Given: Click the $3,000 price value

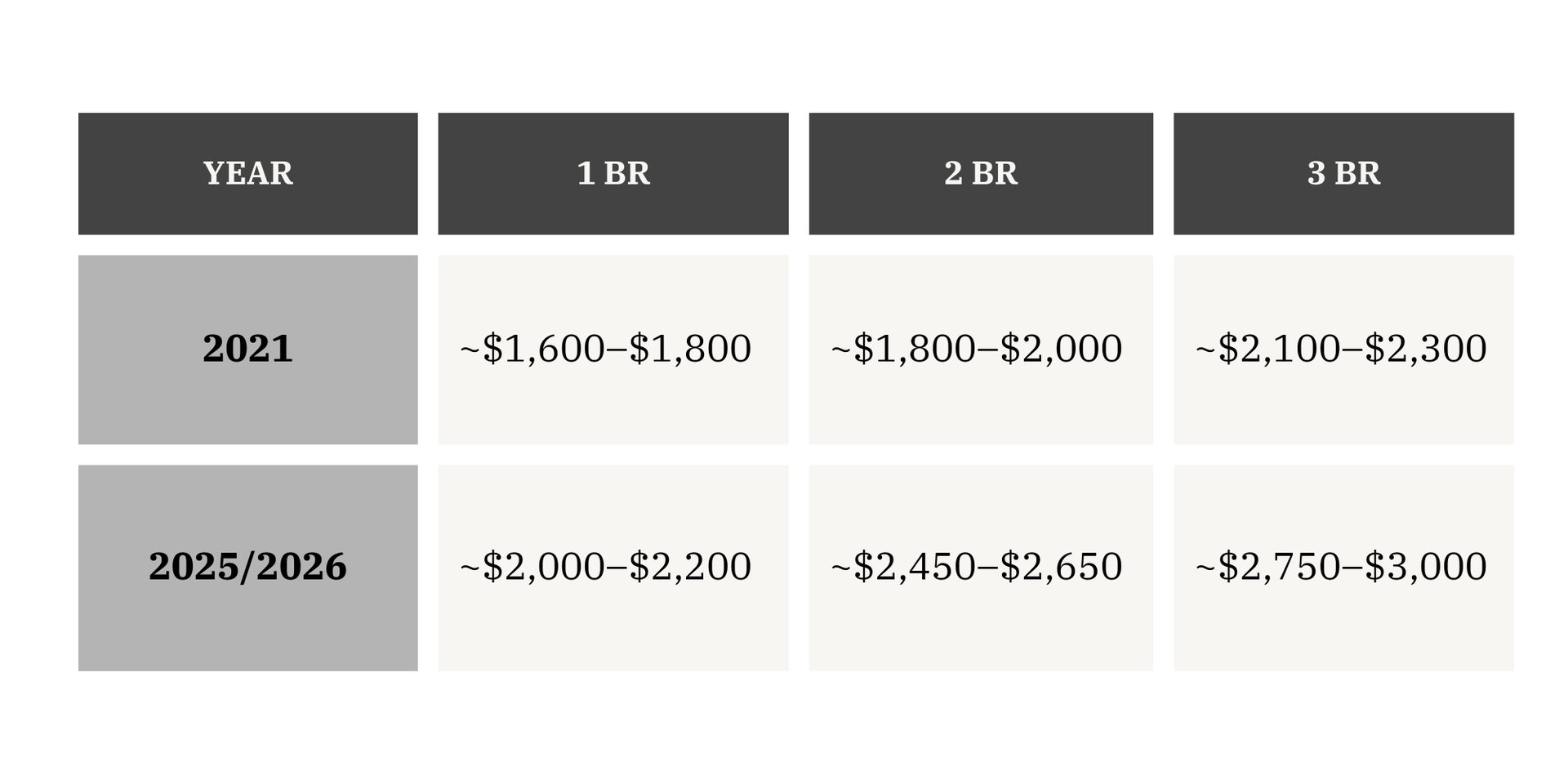Looking at the screenshot, I should coord(1425,567).
